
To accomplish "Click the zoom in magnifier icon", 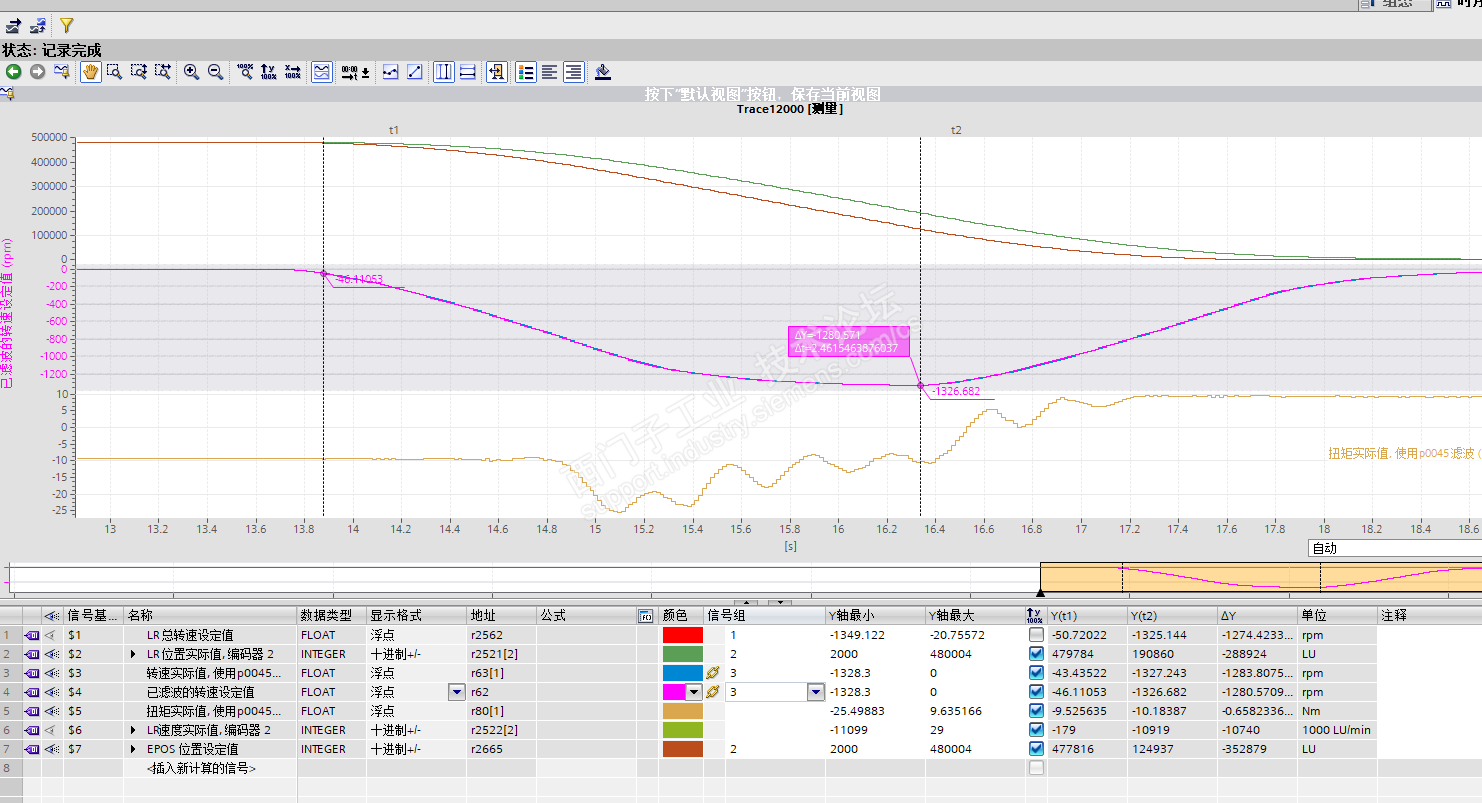I will [191, 72].
